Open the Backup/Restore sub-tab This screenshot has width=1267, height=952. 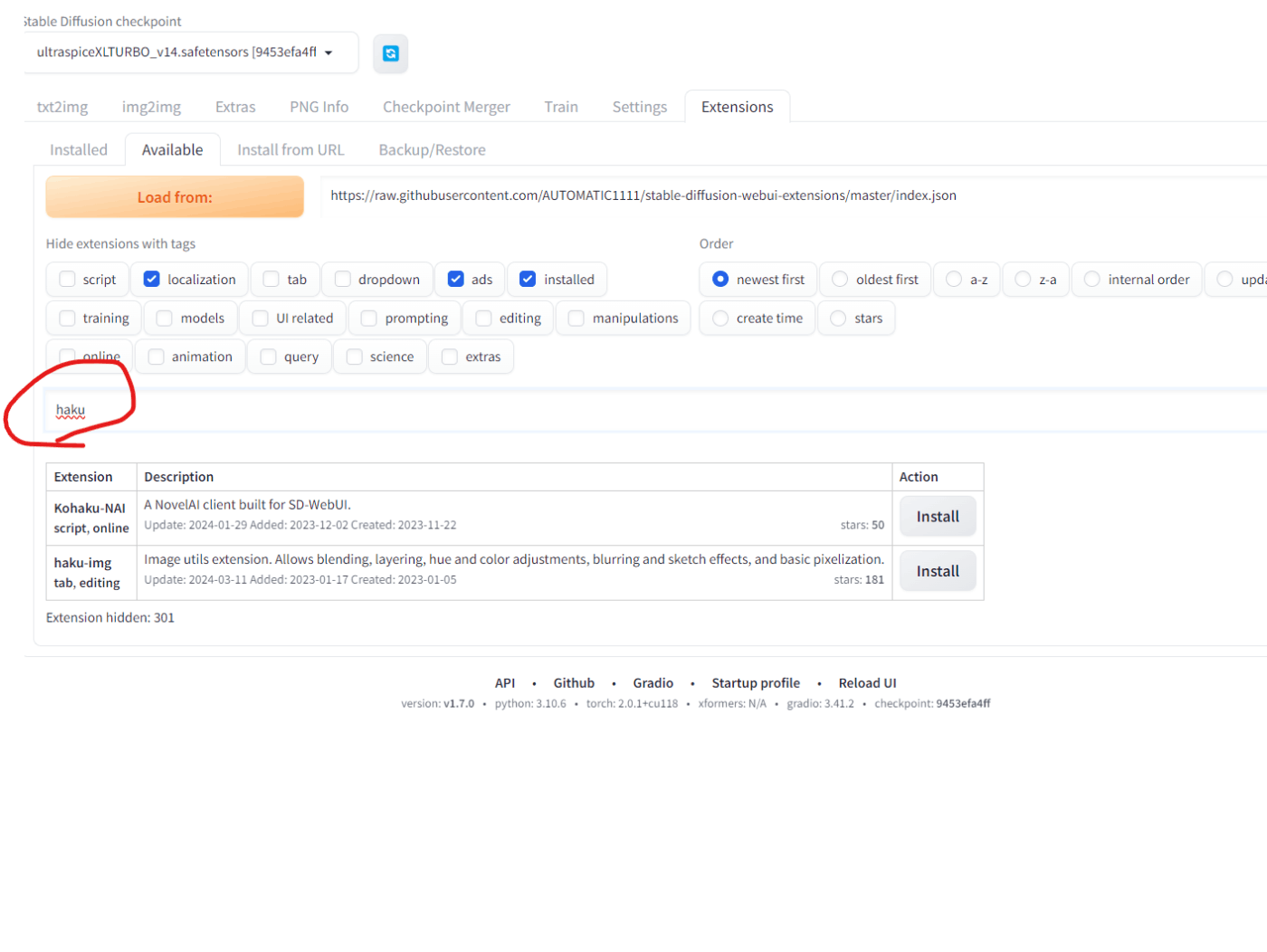click(x=432, y=150)
